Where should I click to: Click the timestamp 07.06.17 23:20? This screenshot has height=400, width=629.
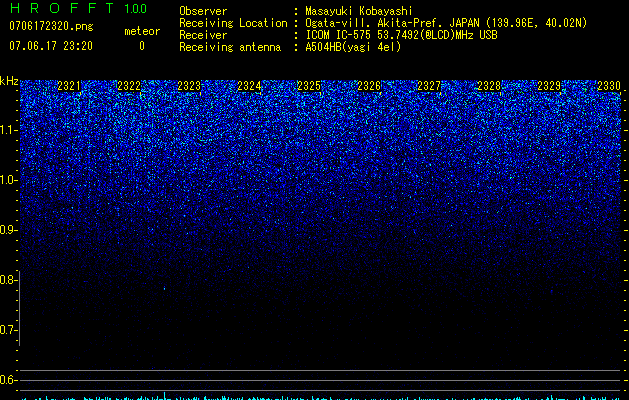tap(51, 46)
